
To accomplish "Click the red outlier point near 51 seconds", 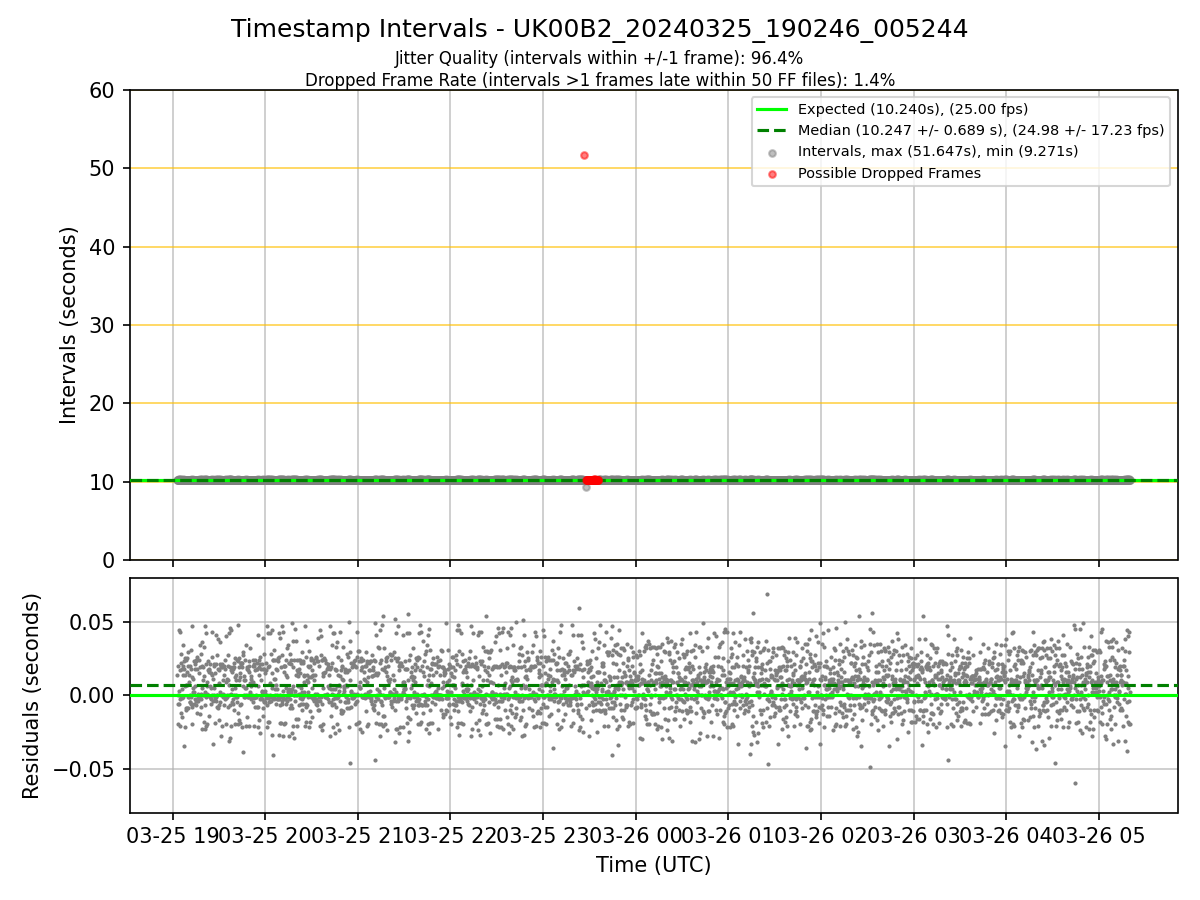I will click(x=584, y=155).
